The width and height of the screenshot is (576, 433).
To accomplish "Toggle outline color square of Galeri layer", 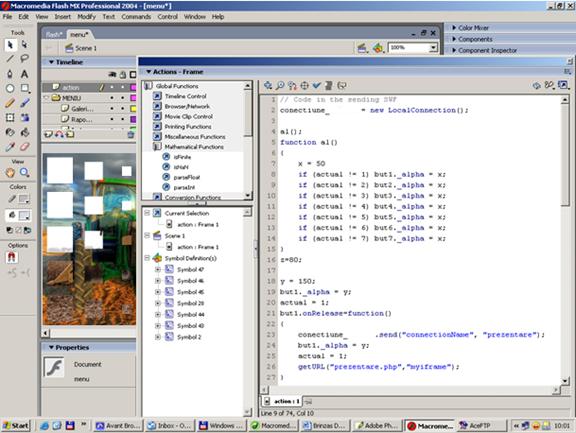I will (x=133, y=108).
